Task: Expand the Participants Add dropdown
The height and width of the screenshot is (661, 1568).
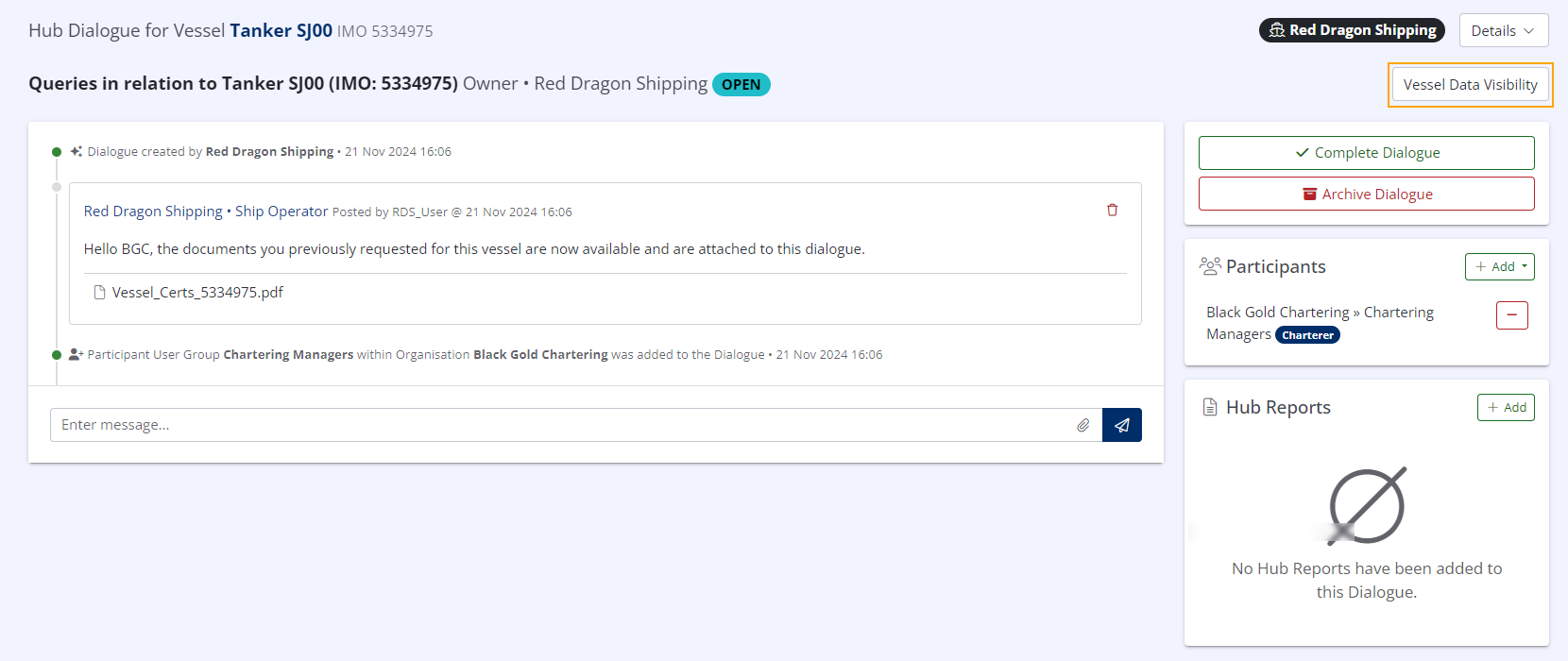Action: (1499, 267)
